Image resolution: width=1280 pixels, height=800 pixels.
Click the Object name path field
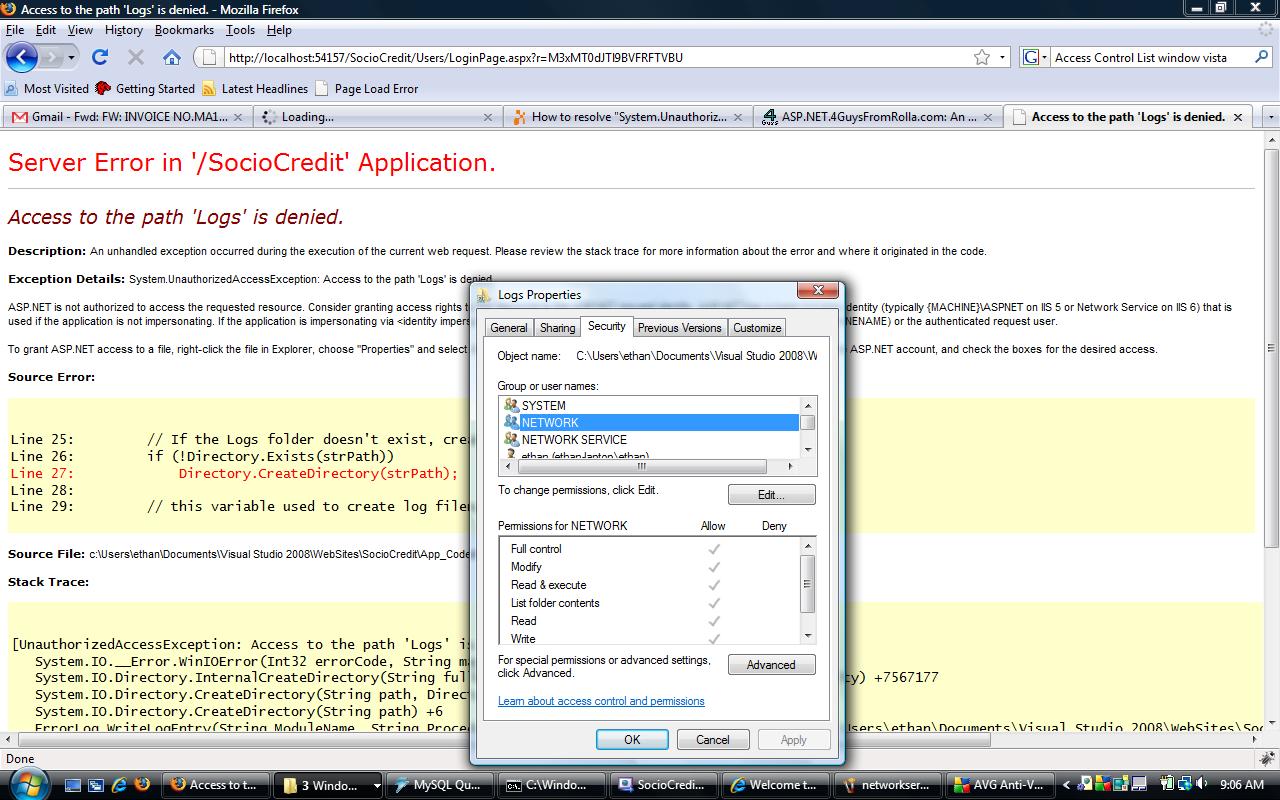(x=697, y=356)
